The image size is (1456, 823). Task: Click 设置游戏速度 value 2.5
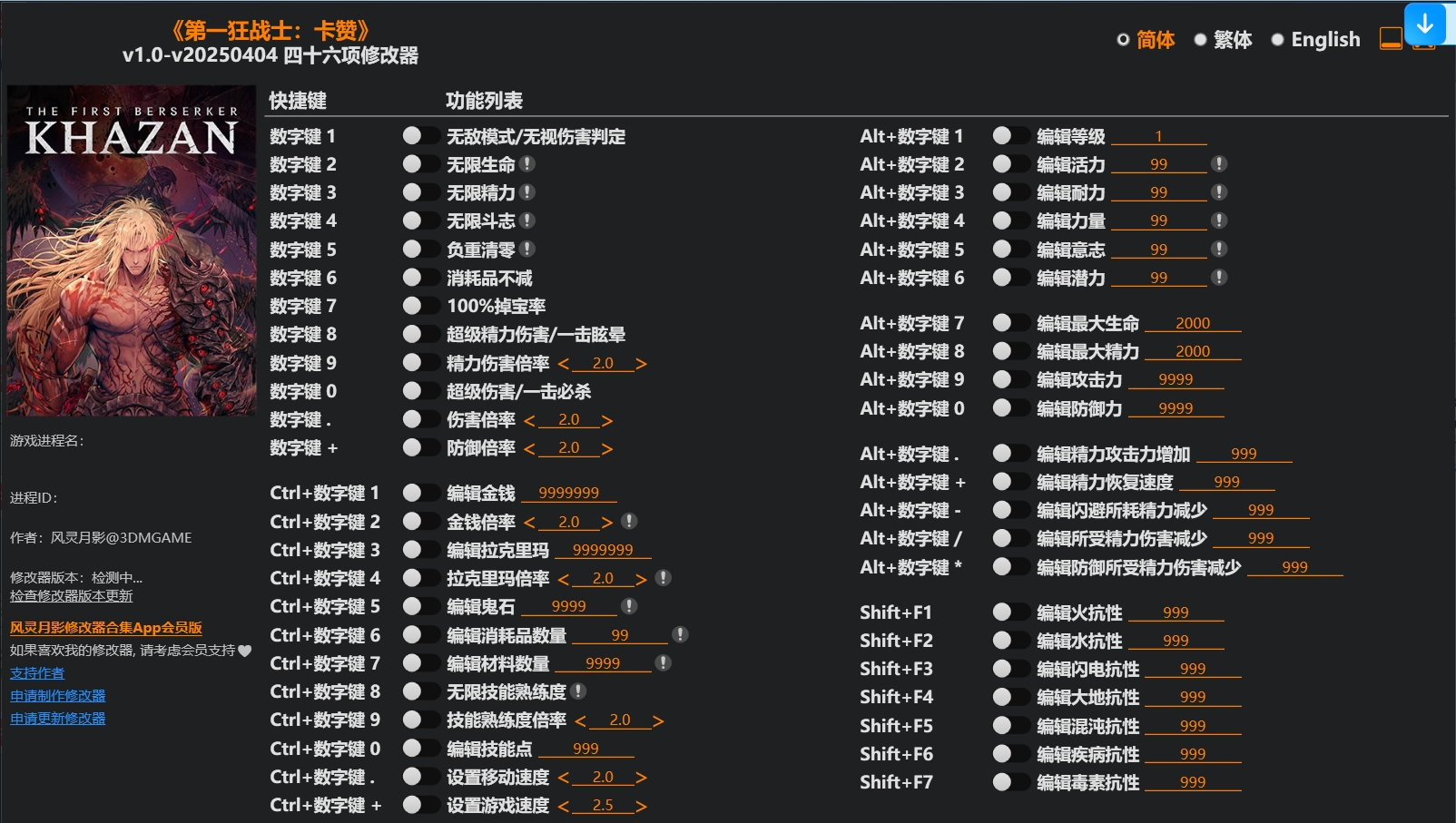[x=603, y=805]
